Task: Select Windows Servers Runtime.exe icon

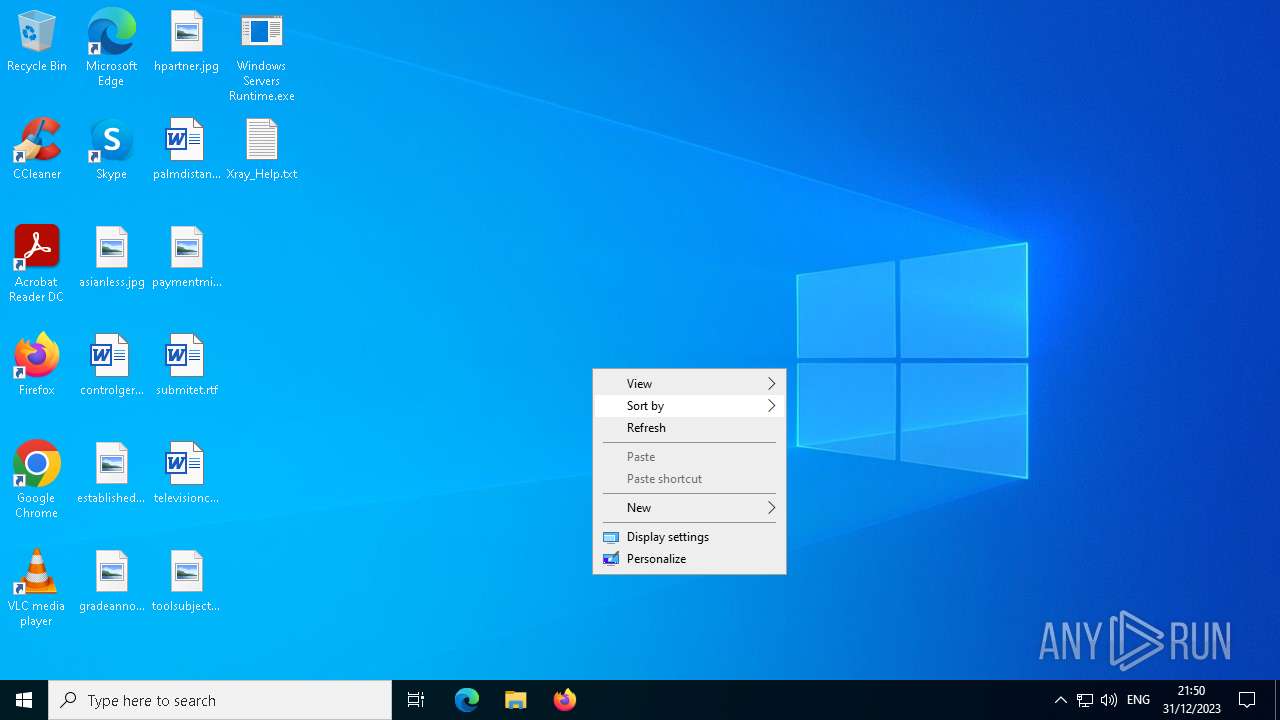Action: tap(261, 56)
